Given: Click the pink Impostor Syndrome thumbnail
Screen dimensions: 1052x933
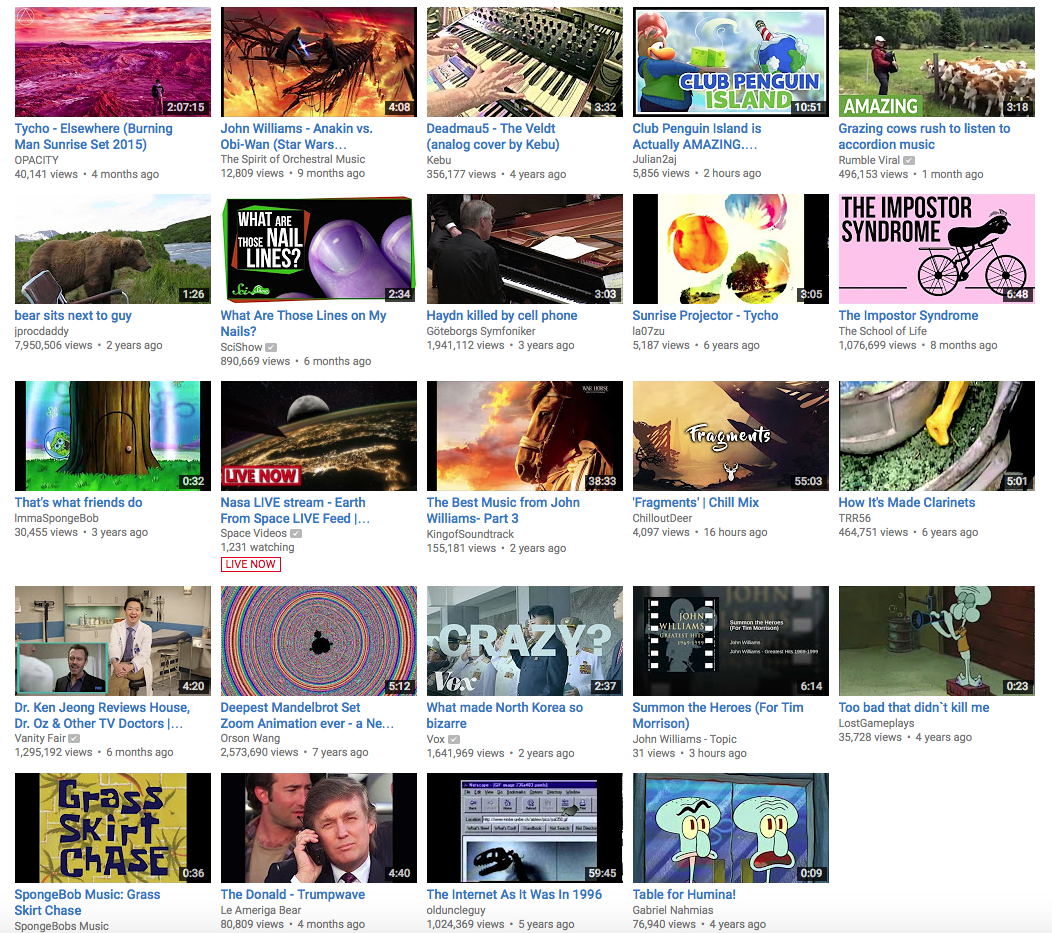Looking at the screenshot, I should pos(937,249).
